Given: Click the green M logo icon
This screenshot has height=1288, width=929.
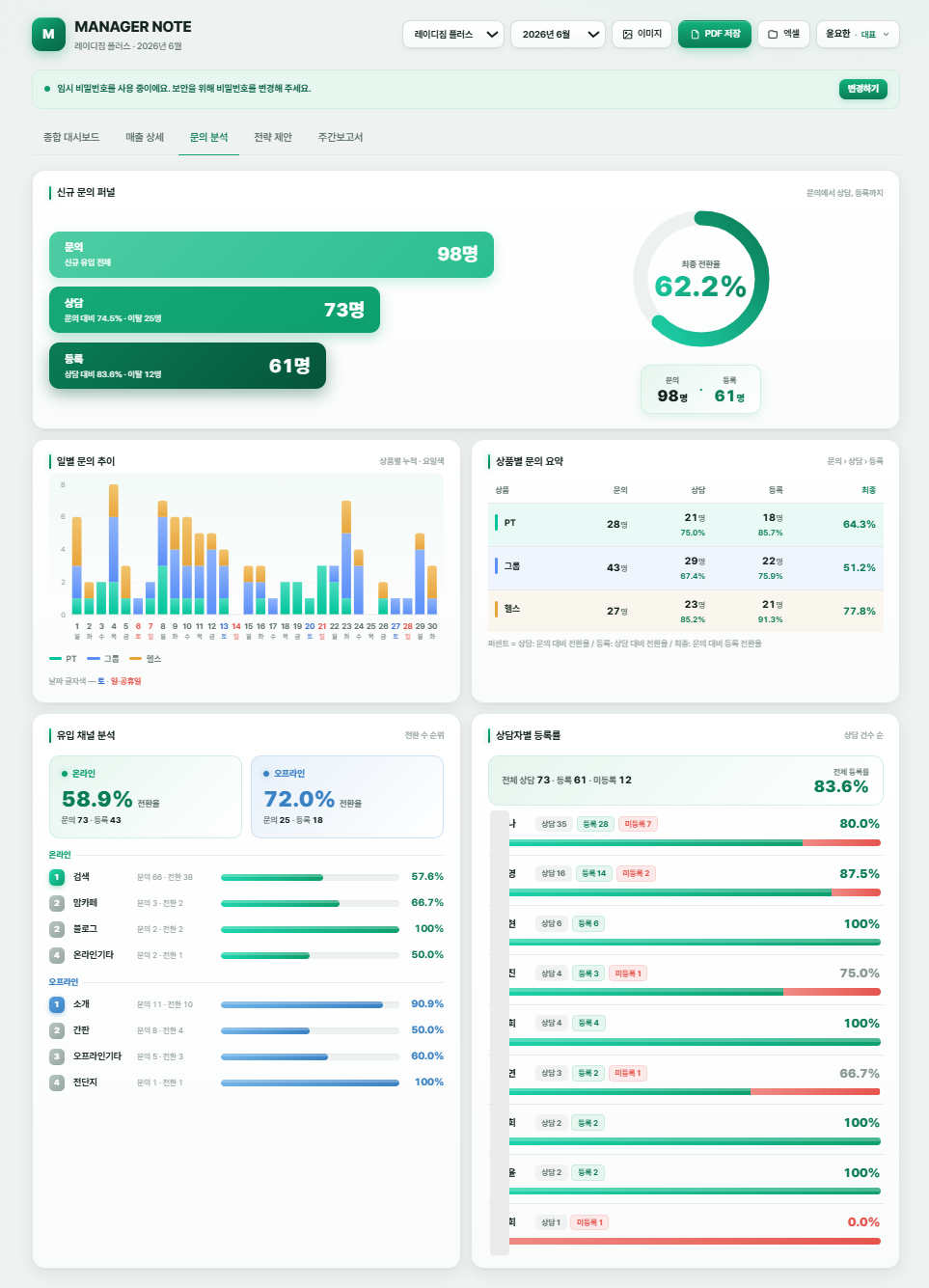Looking at the screenshot, I should [48, 34].
